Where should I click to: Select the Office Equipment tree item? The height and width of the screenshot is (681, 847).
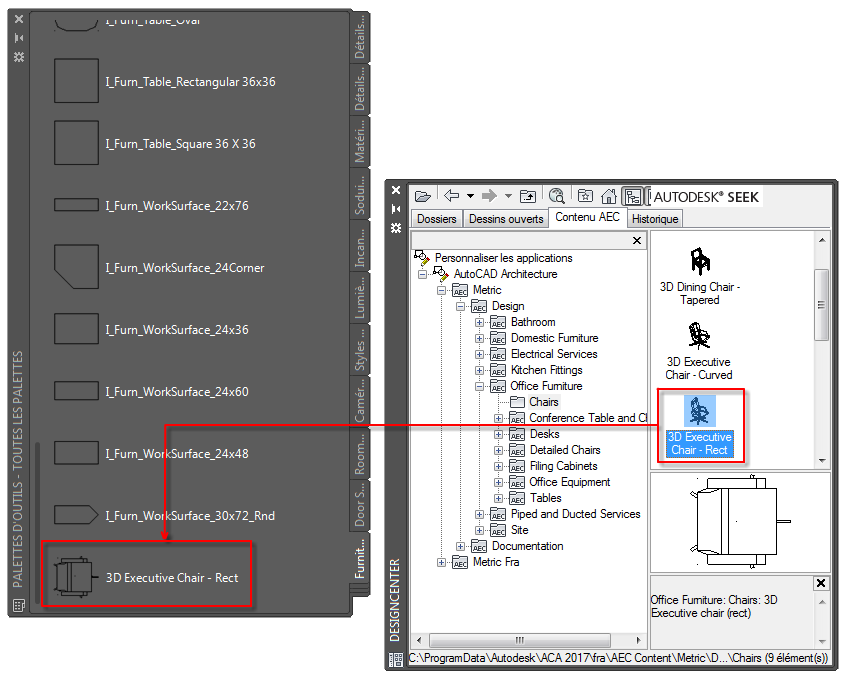pos(569,482)
